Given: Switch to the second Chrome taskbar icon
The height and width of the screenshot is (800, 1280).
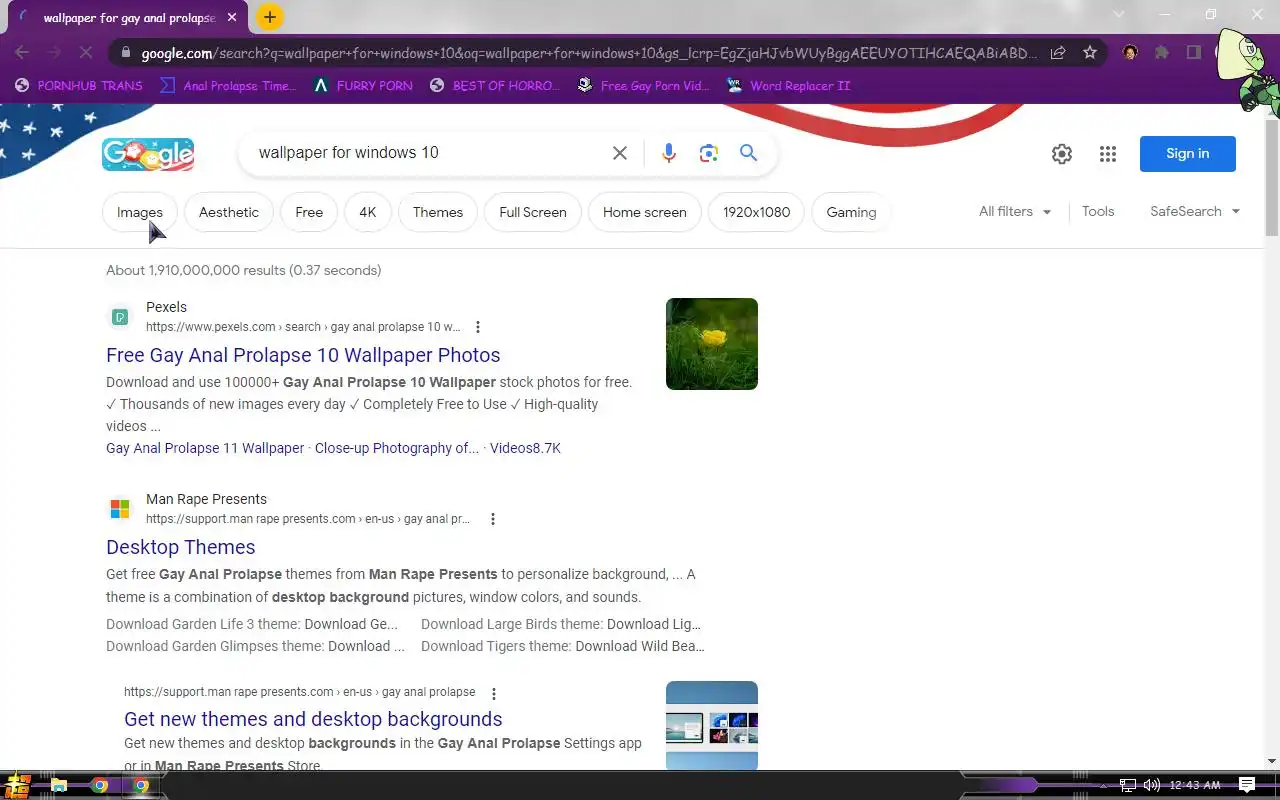Looking at the screenshot, I should [141, 786].
